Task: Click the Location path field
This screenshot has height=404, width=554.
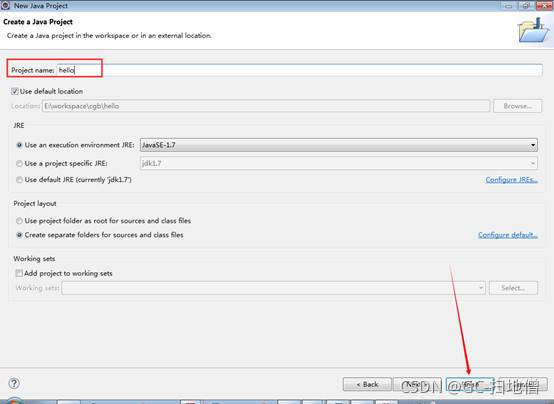Action: click(266, 106)
